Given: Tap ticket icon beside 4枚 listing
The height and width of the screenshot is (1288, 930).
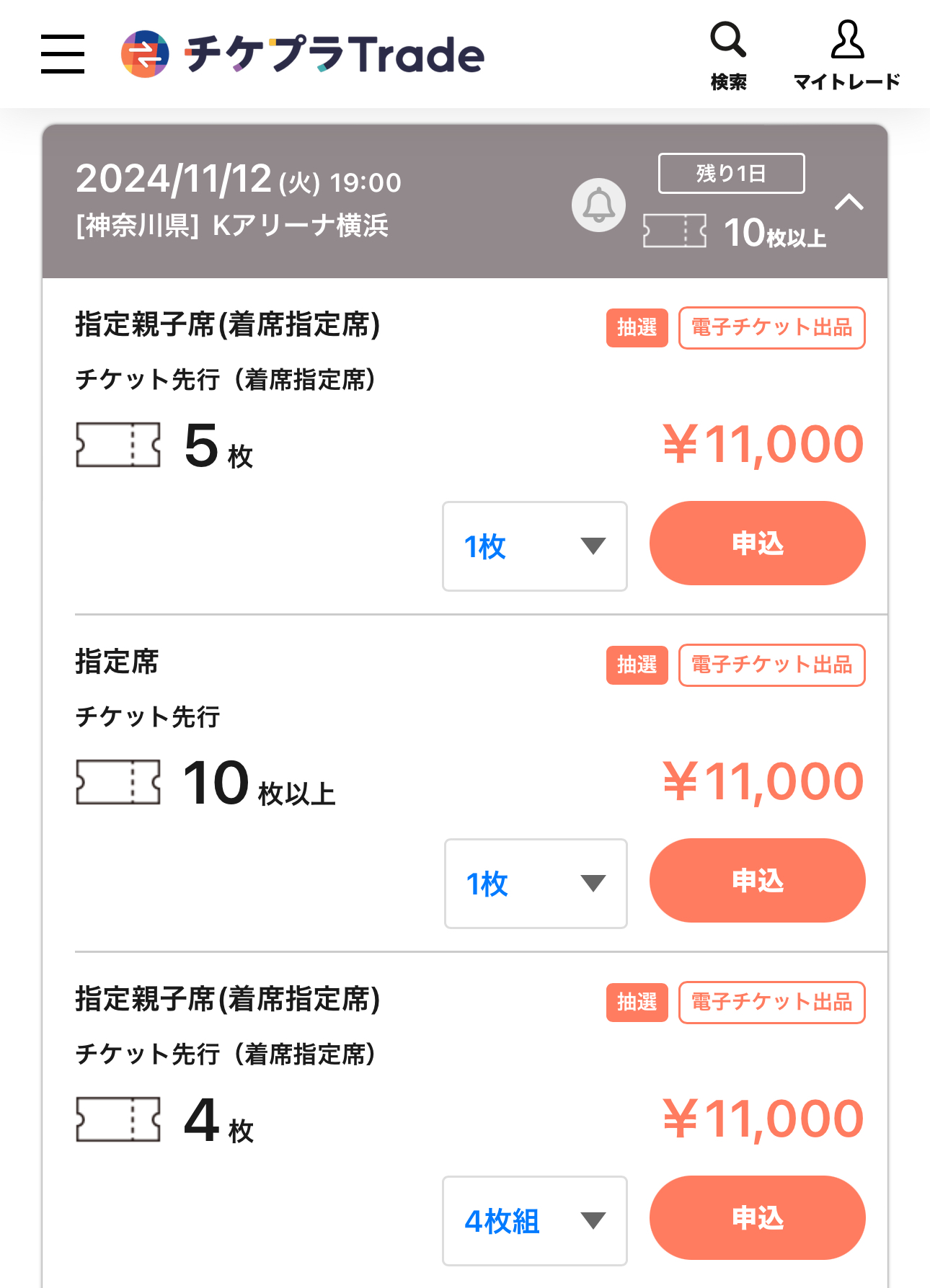Looking at the screenshot, I should click(x=118, y=1119).
